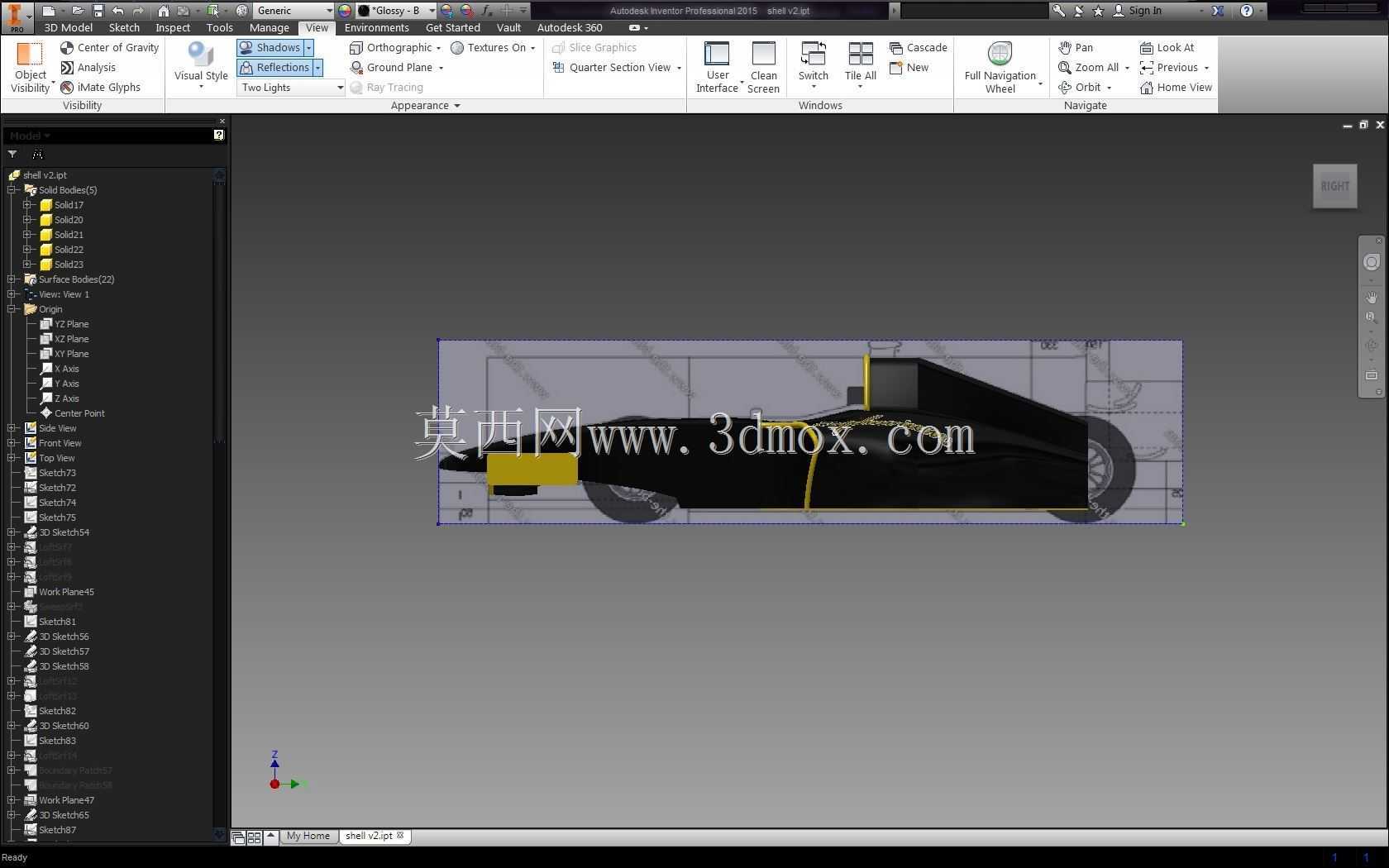Image resolution: width=1389 pixels, height=868 pixels.
Task: Activate Clean Screen mode
Action: [763, 67]
